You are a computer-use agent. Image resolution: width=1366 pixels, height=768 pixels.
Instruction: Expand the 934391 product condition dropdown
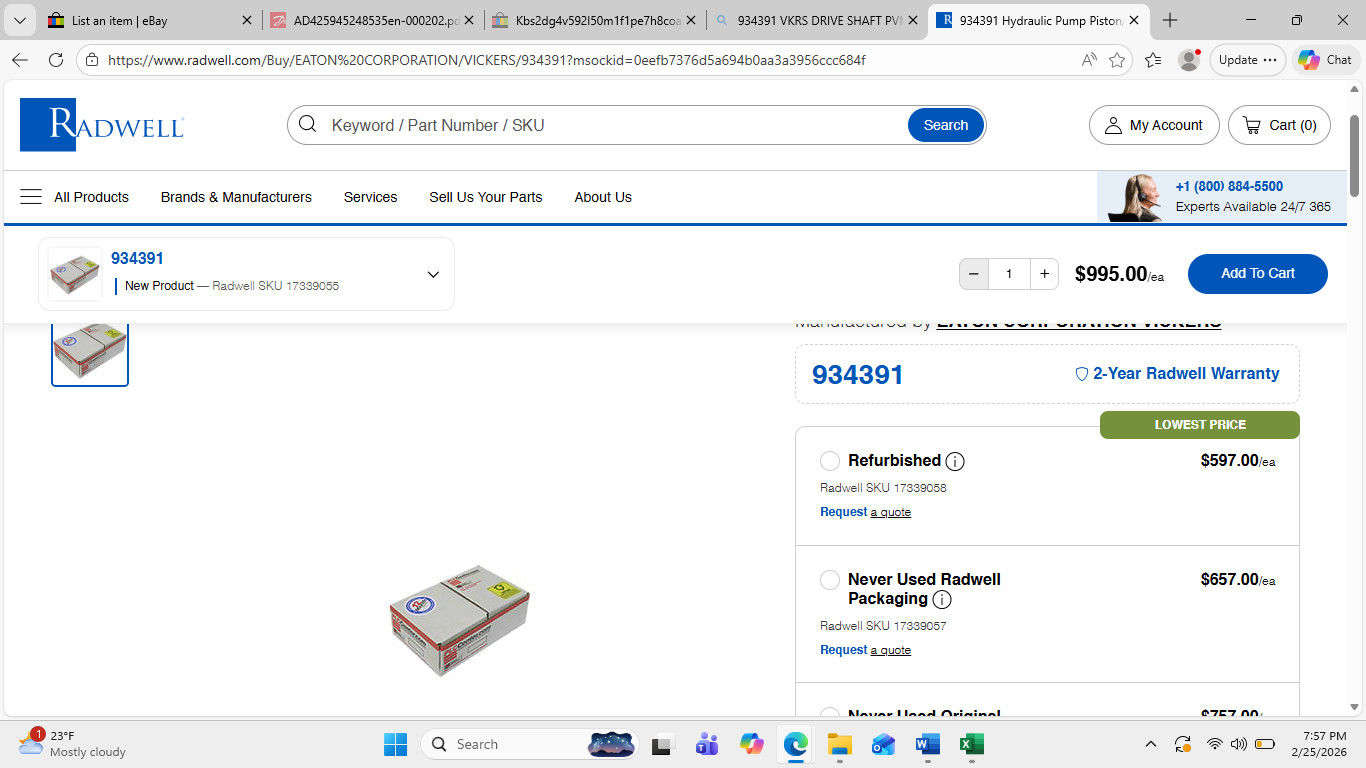(433, 275)
